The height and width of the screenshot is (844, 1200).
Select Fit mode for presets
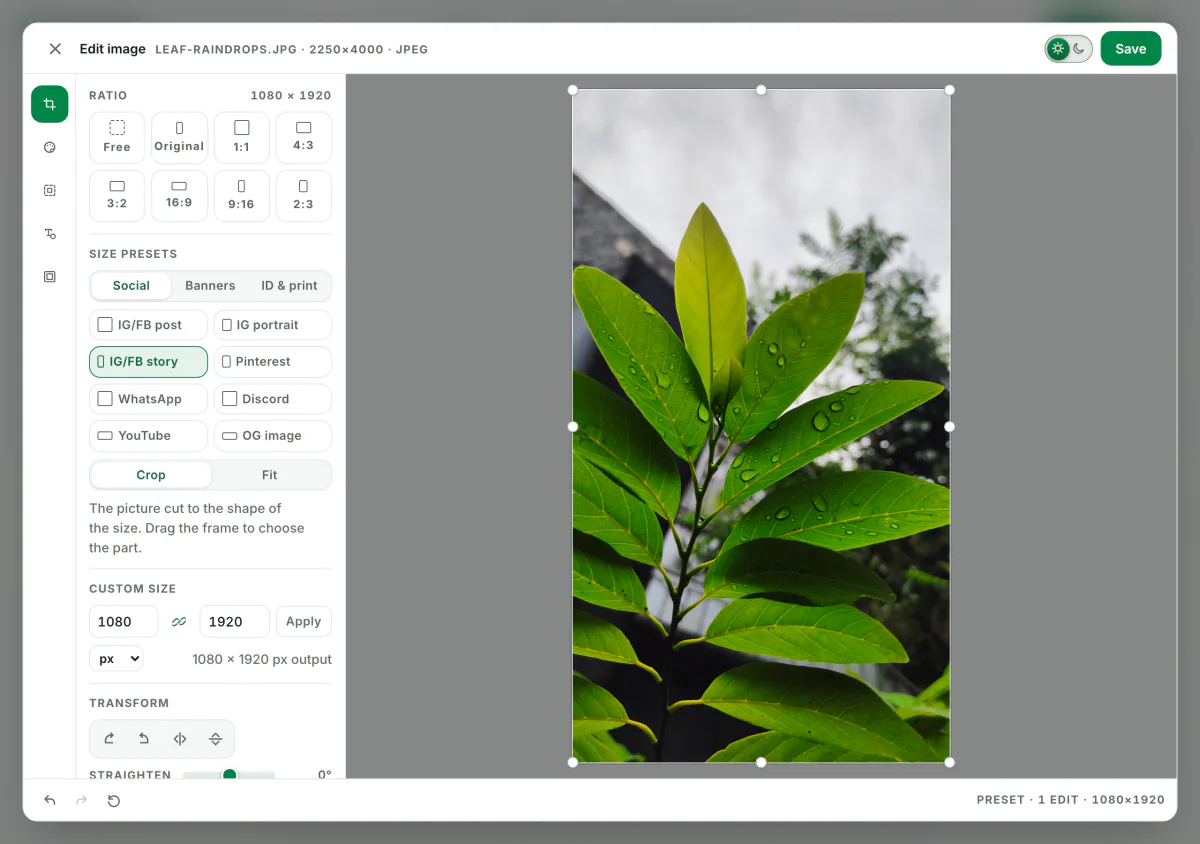(270, 475)
